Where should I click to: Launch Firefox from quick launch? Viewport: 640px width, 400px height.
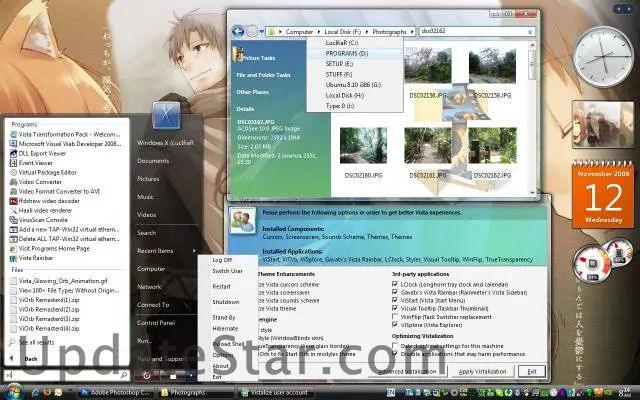(x=47, y=393)
